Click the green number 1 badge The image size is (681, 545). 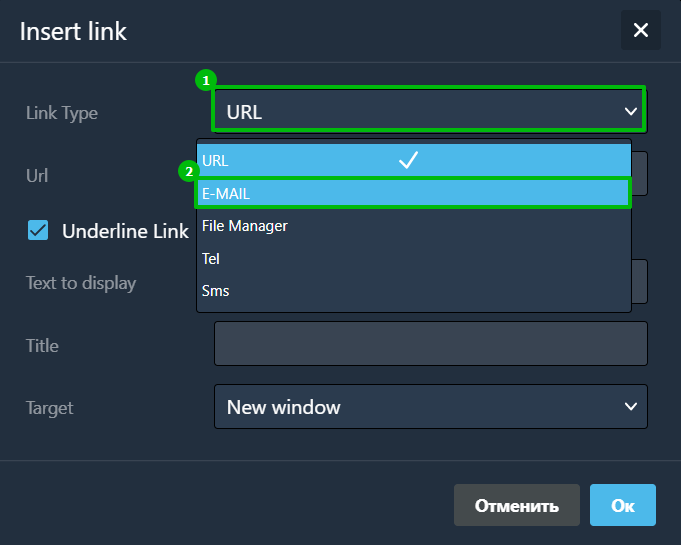click(x=206, y=80)
